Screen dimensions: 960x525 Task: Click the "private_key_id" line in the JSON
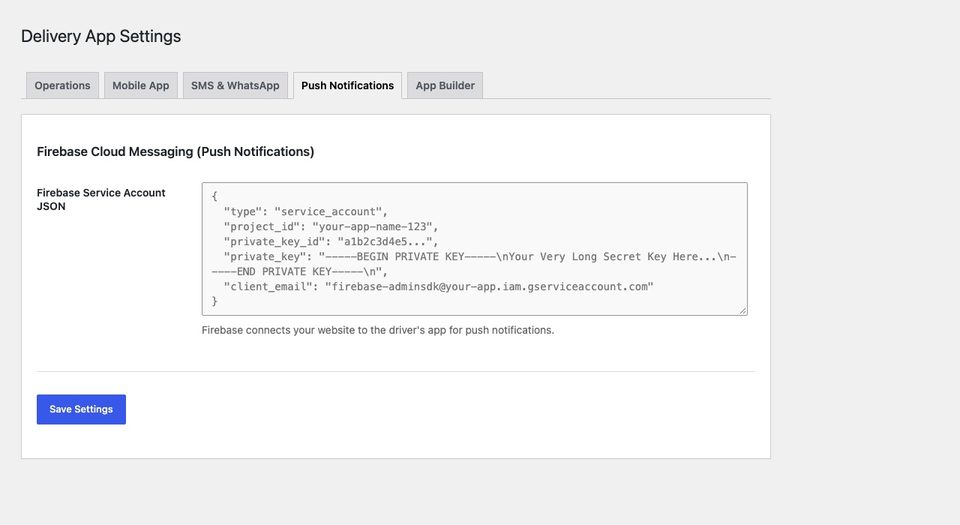331,242
